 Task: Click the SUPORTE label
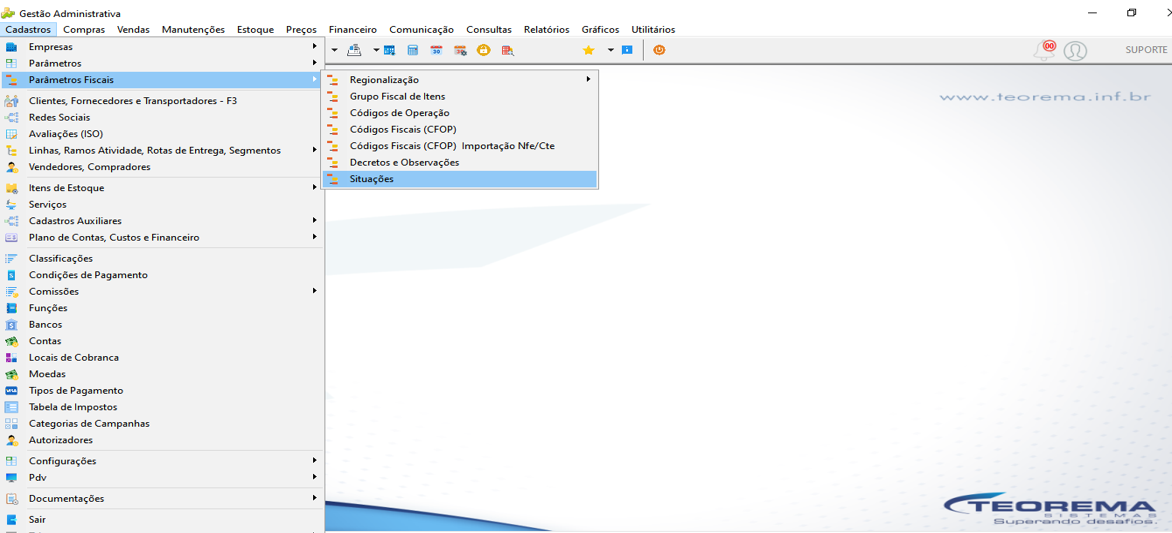click(x=1147, y=49)
